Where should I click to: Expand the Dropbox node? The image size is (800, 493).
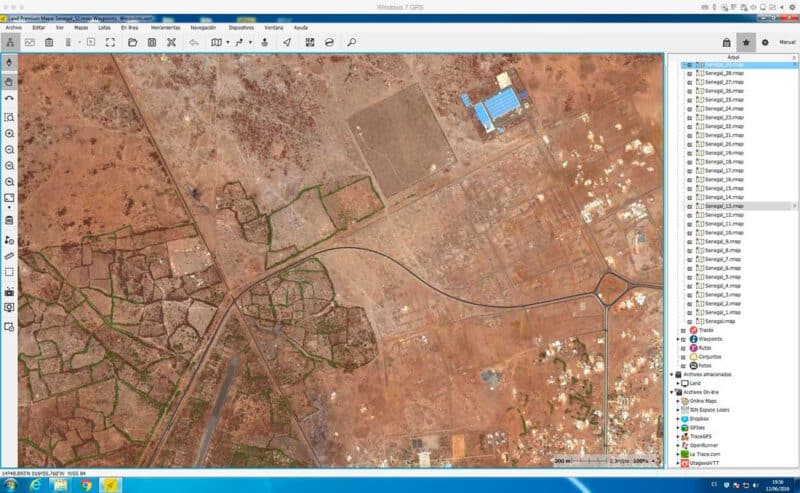(678, 419)
